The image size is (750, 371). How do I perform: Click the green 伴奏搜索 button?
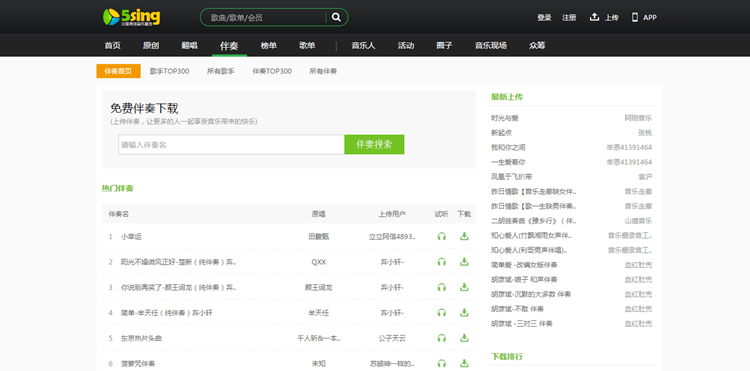374,144
